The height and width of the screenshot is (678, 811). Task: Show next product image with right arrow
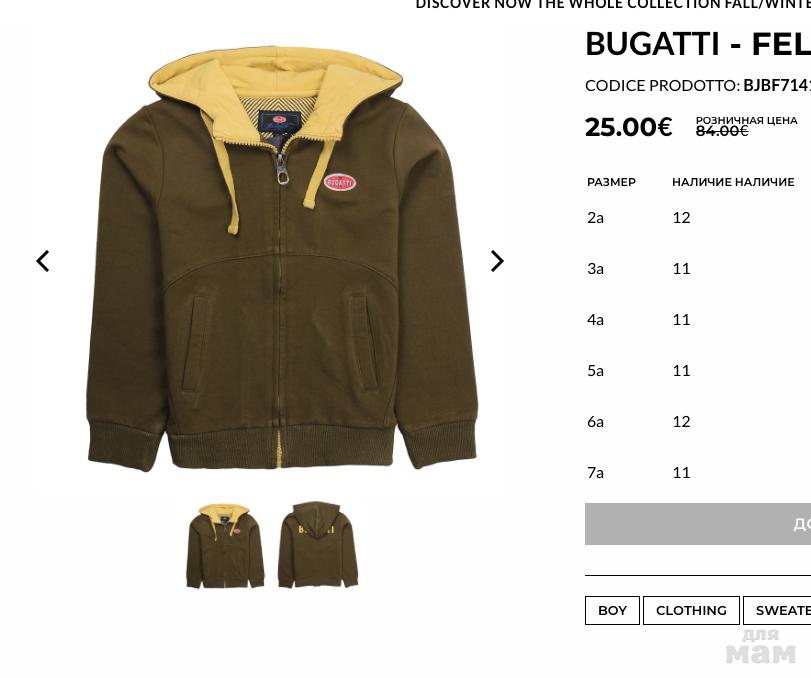coord(497,261)
